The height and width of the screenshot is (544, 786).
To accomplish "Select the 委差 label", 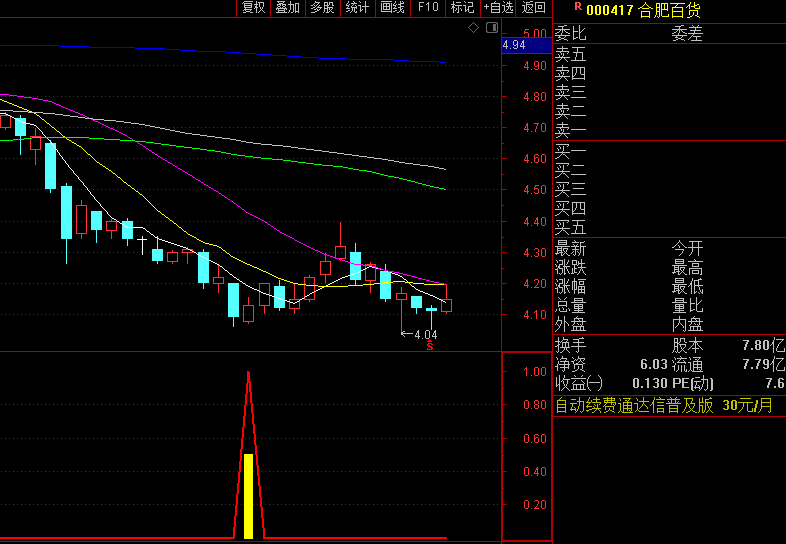I will coord(687,34).
